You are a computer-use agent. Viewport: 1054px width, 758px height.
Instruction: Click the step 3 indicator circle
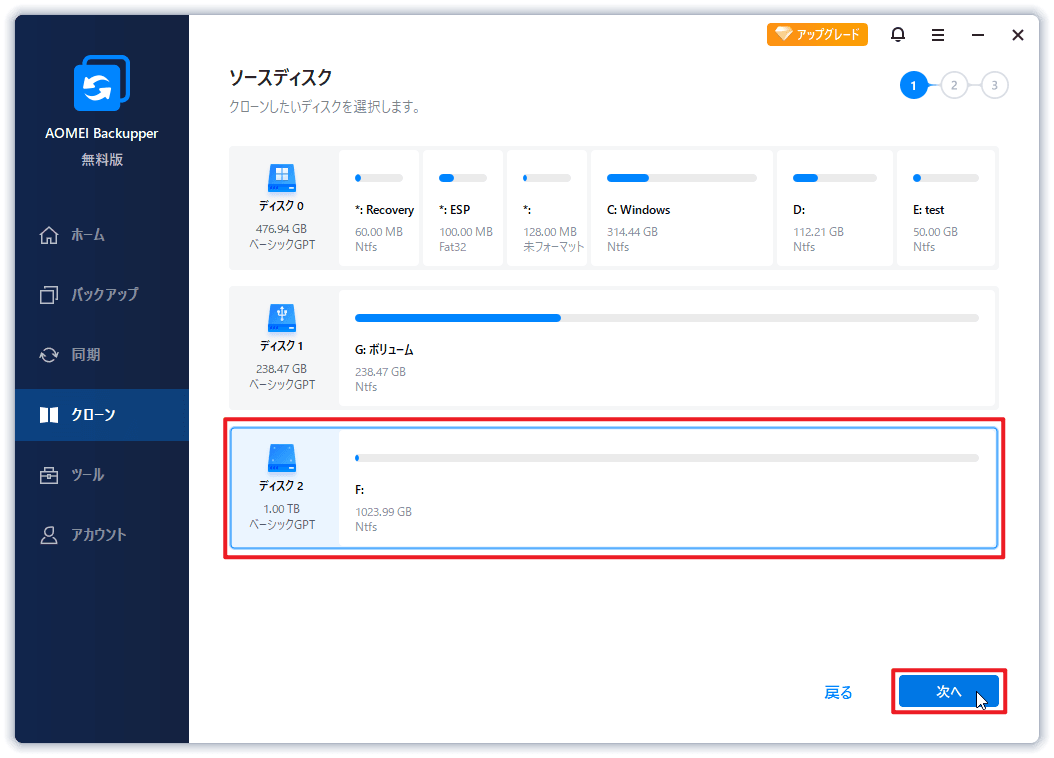(994, 86)
